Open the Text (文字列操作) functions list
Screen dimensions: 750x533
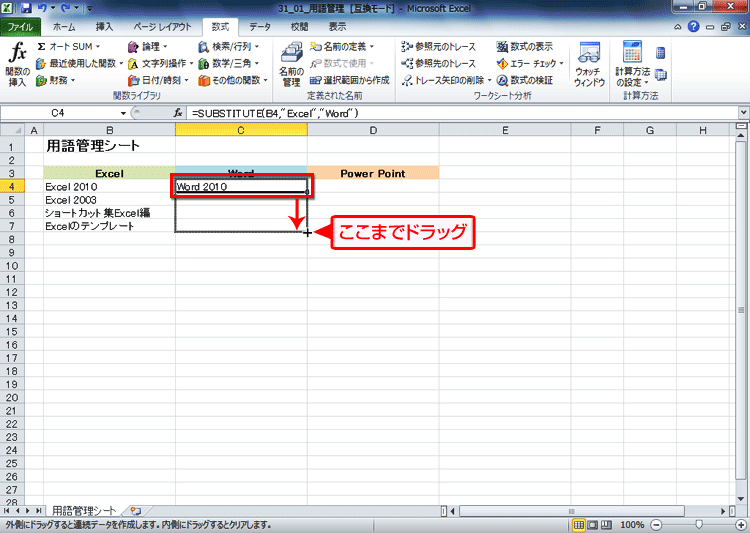pos(161,63)
